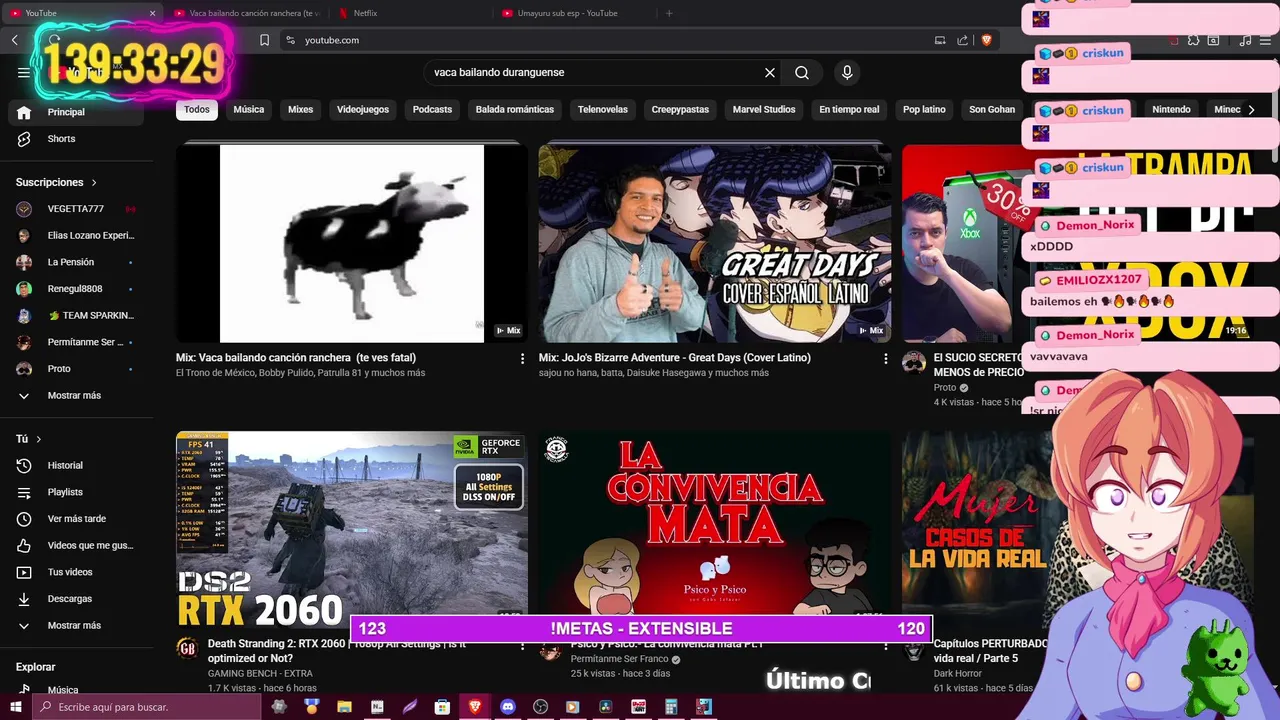Screen dimensions: 1280x720
Task: Select the Son Gohan filter chip
Action: (992, 110)
